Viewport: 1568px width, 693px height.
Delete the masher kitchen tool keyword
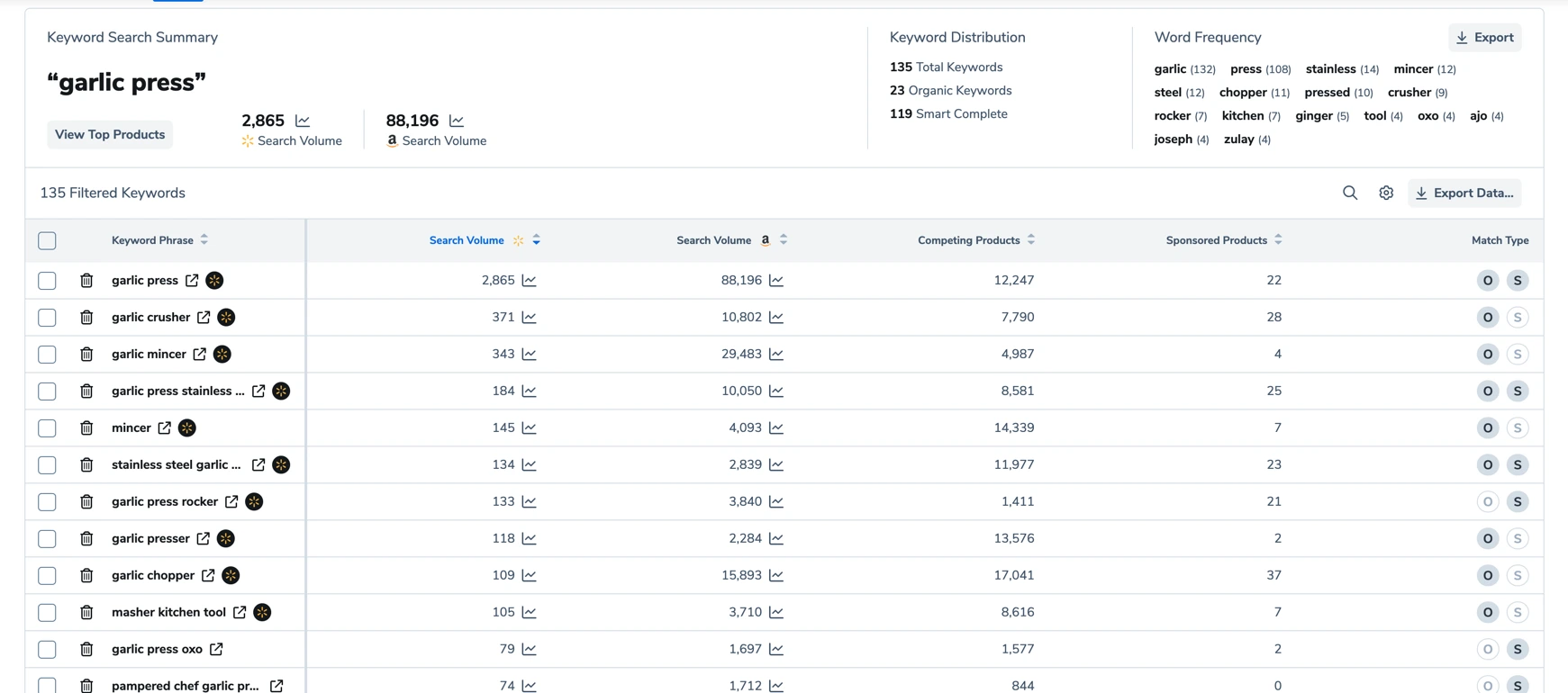(x=86, y=613)
